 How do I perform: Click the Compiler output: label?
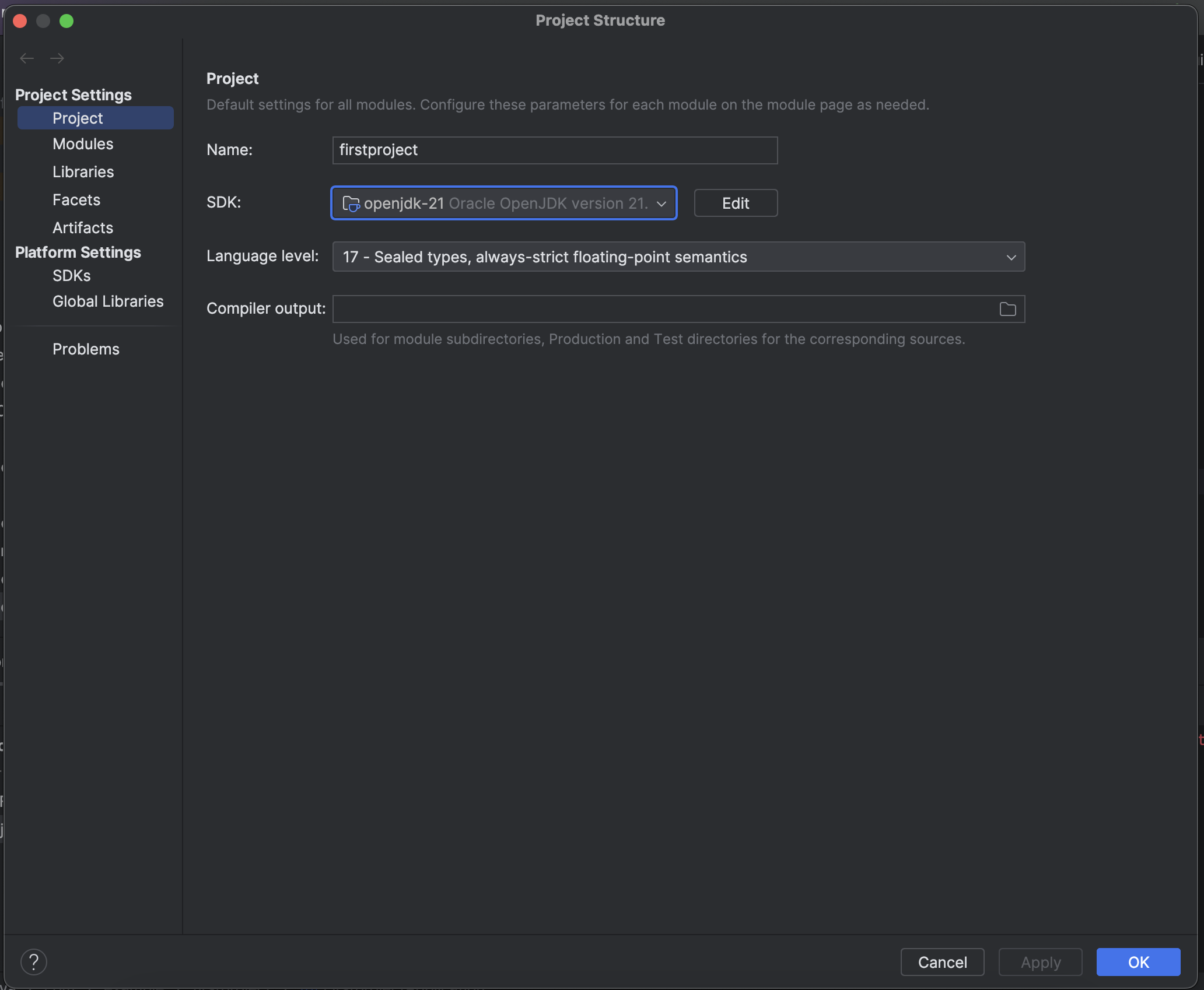click(266, 308)
